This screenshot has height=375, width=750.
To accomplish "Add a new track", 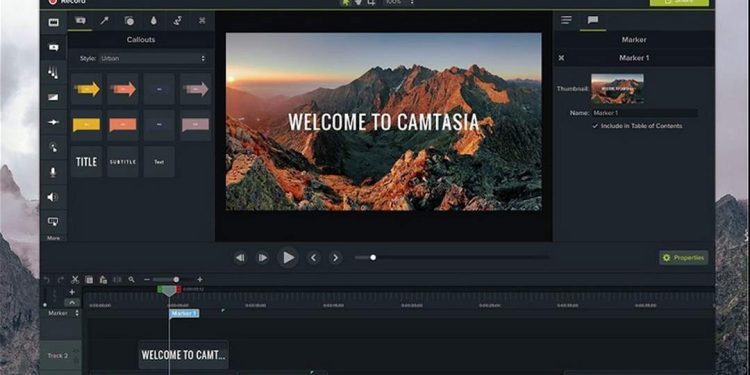I will [72, 292].
